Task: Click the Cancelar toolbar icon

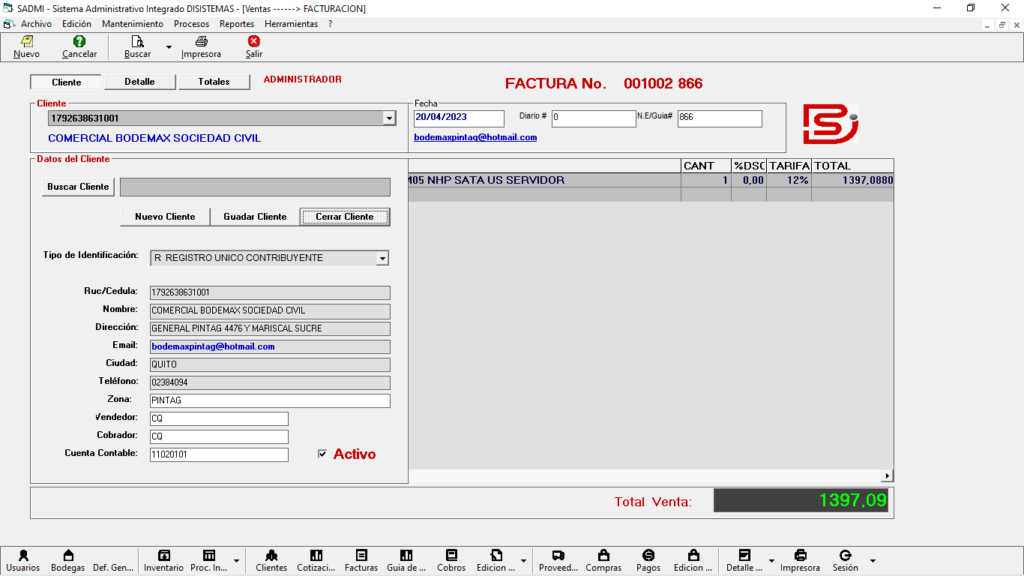Action: 79,41
